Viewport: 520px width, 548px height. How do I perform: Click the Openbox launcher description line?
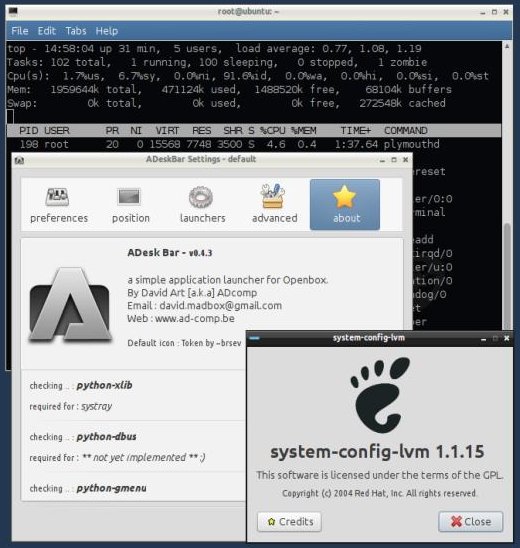click(228, 280)
